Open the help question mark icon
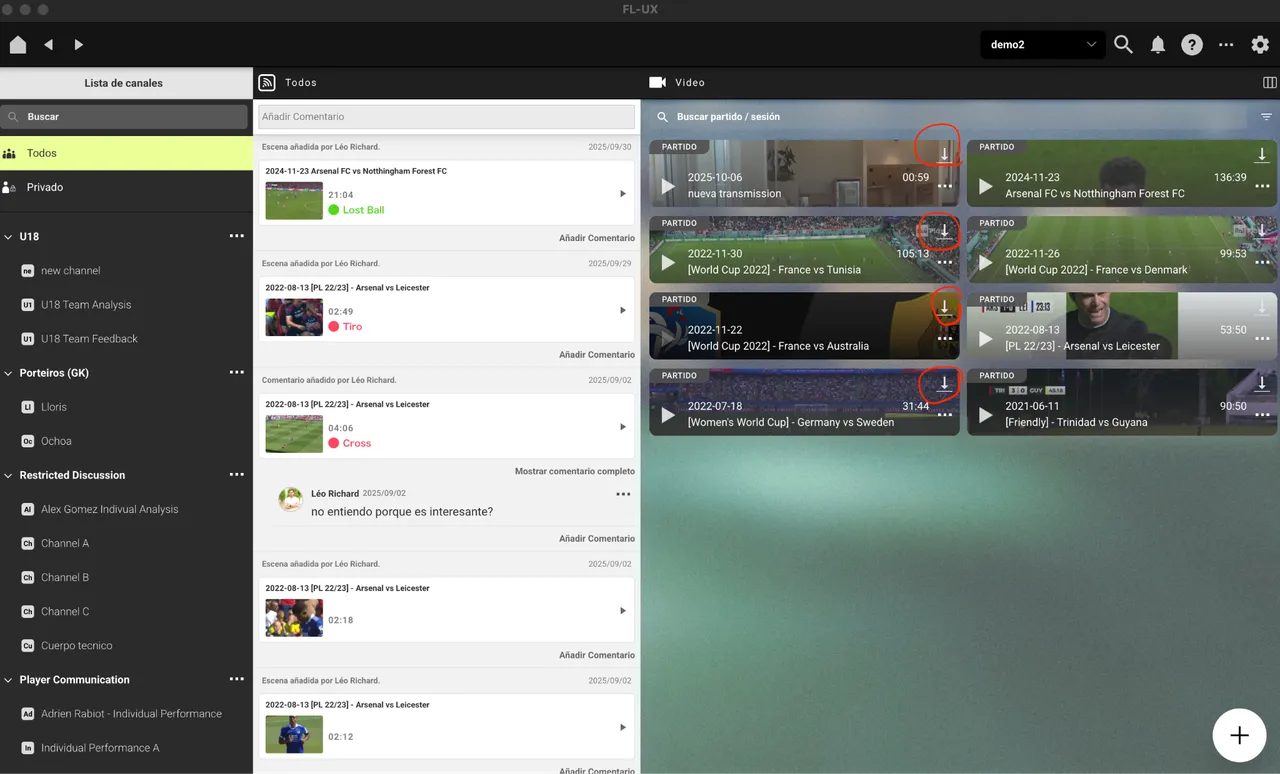The height and width of the screenshot is (774, 1280). tap(1192, 45)
